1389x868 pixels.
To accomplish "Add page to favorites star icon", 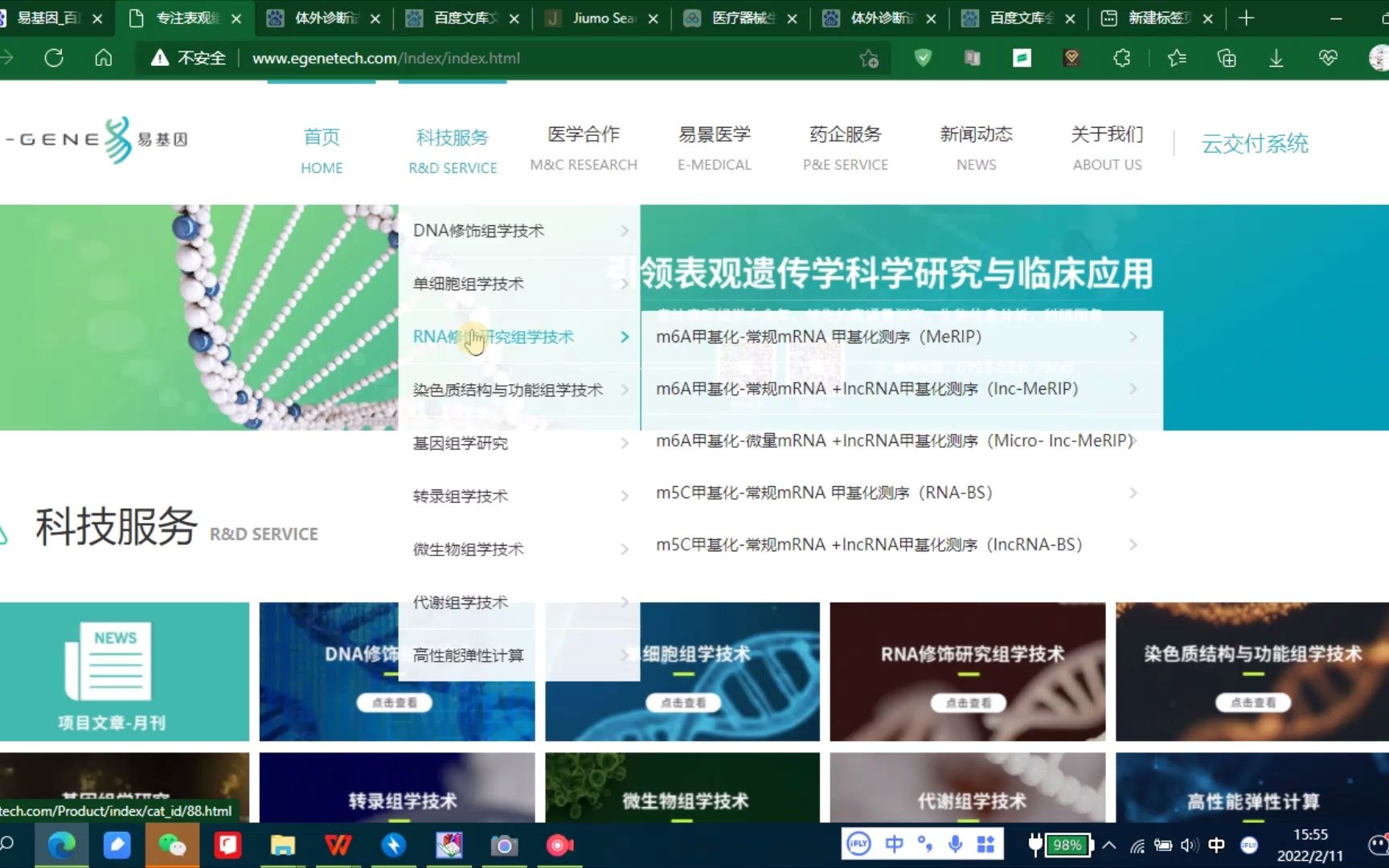I will [869, 58].
